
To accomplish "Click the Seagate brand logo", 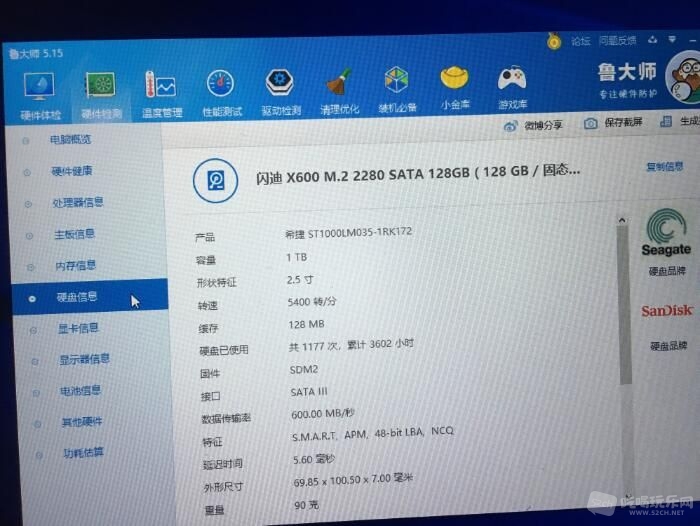I will (x=666, y=233).
